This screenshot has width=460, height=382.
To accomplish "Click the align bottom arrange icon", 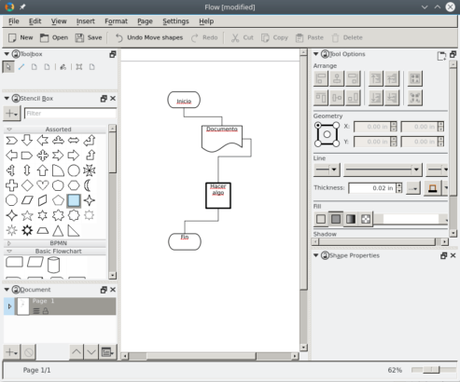I will click(353, 98).
